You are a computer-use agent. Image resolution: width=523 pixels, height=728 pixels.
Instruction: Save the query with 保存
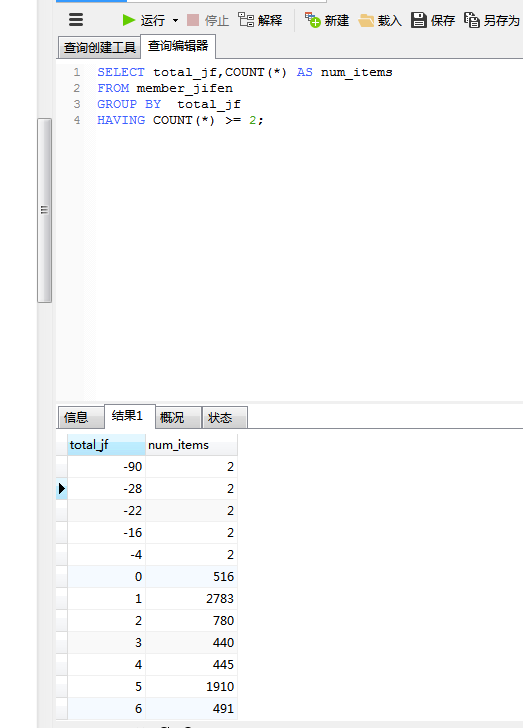click(x=433, y=20)
